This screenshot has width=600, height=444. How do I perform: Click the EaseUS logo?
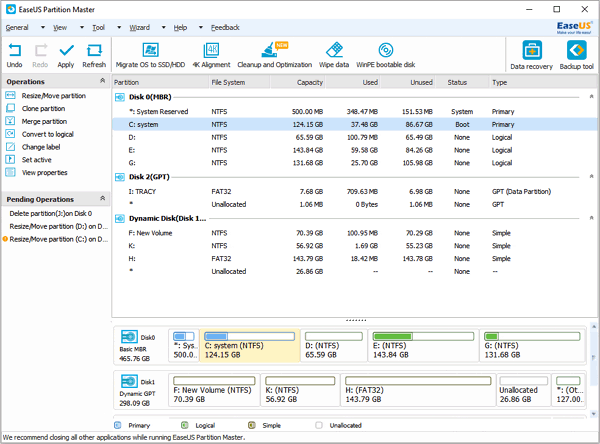(x=574, y=27)
